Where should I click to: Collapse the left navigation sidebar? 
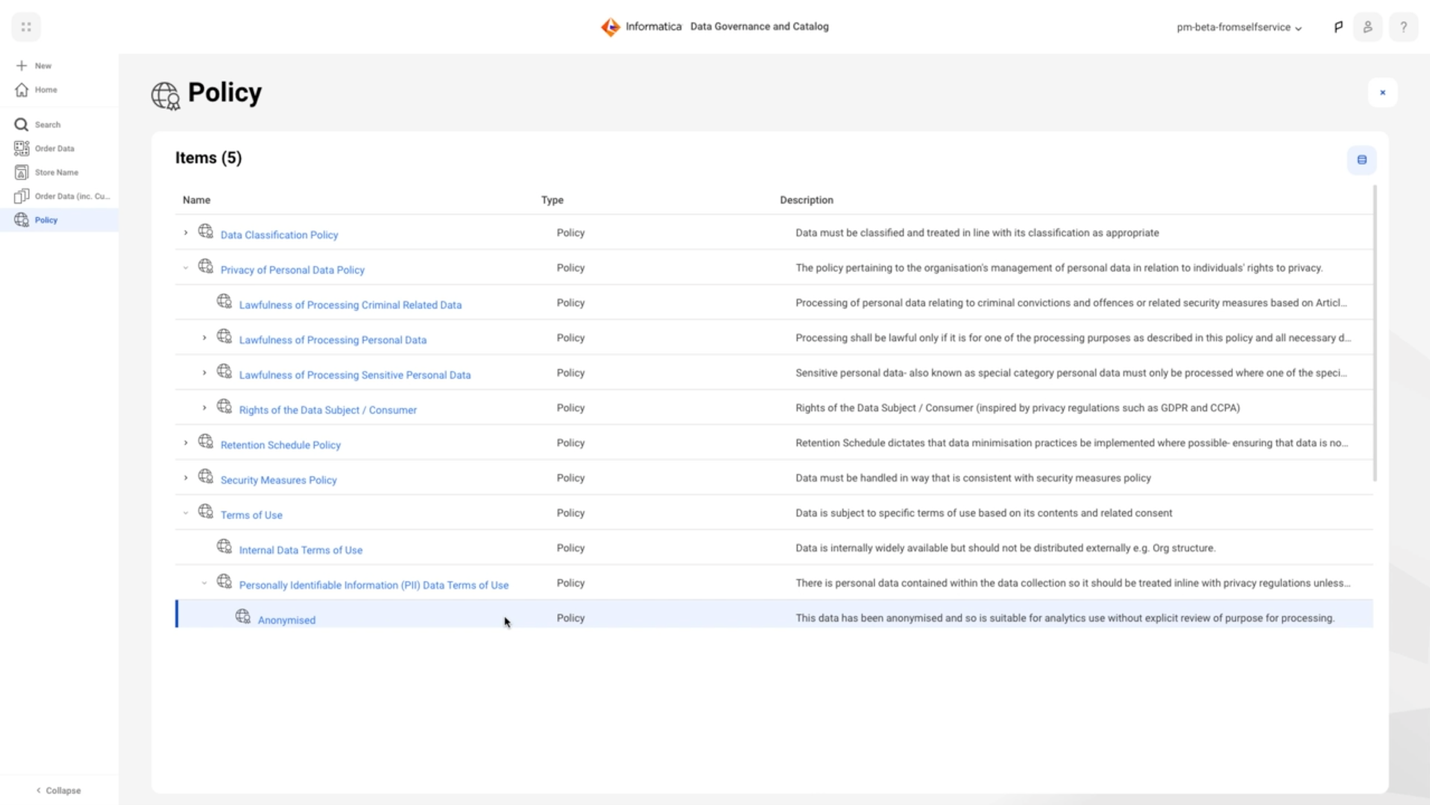pos(58,790)
